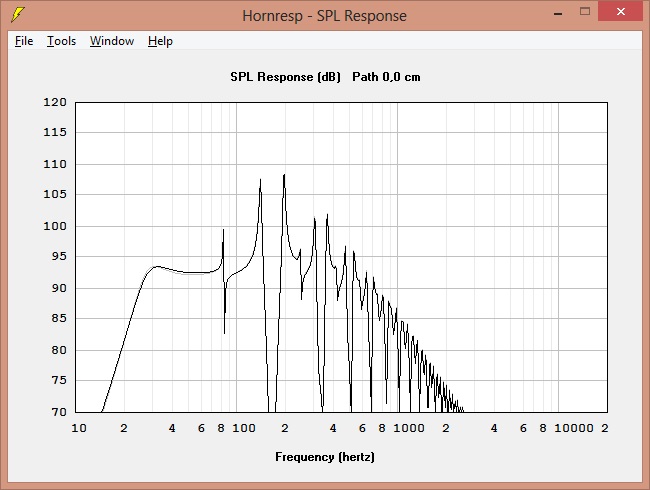
Task: Click the 105 dB y-axis label
Action: [55, 194]
